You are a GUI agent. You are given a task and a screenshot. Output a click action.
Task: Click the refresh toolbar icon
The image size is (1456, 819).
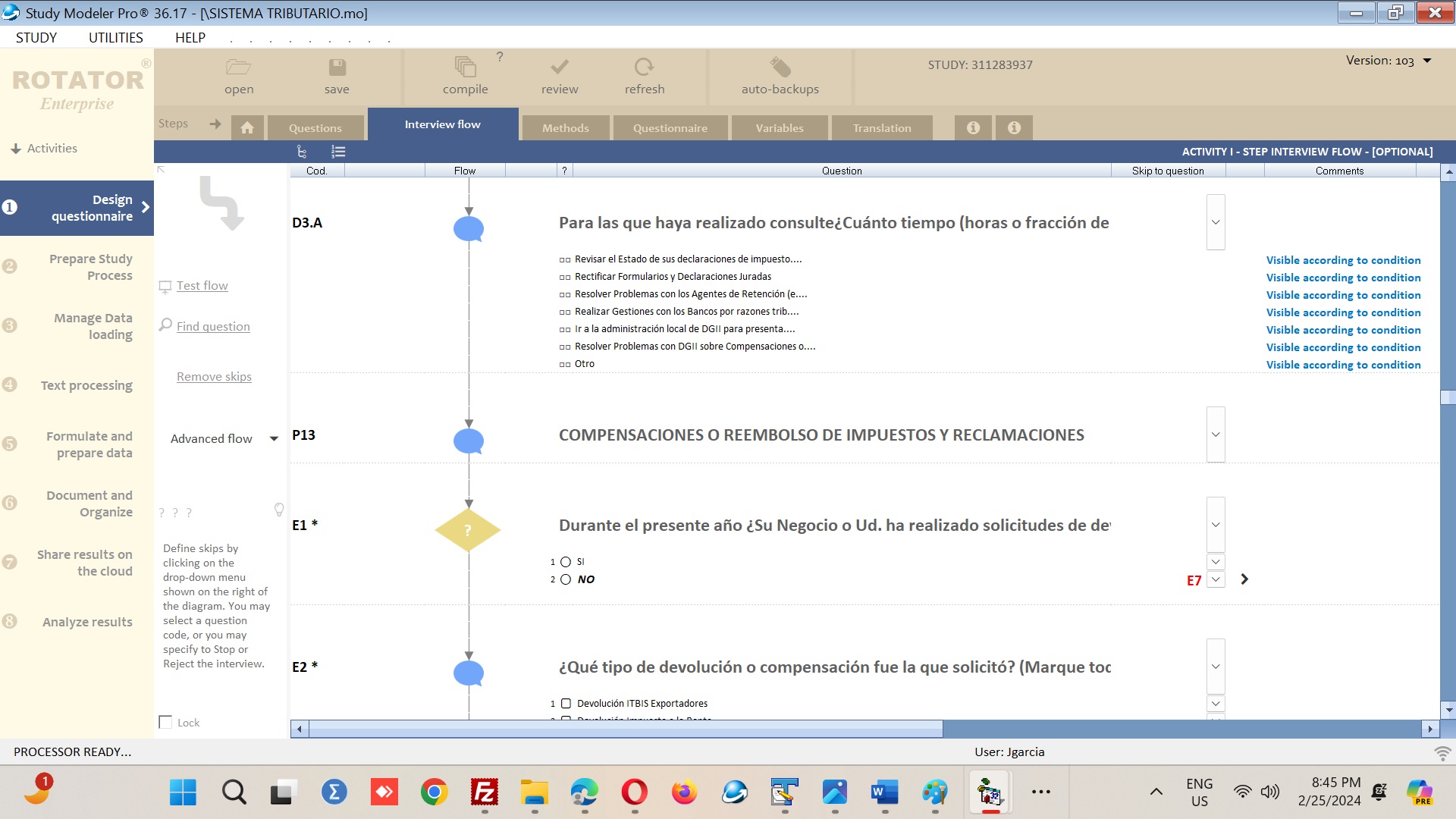pyautogui.click(x=644, y=67)
